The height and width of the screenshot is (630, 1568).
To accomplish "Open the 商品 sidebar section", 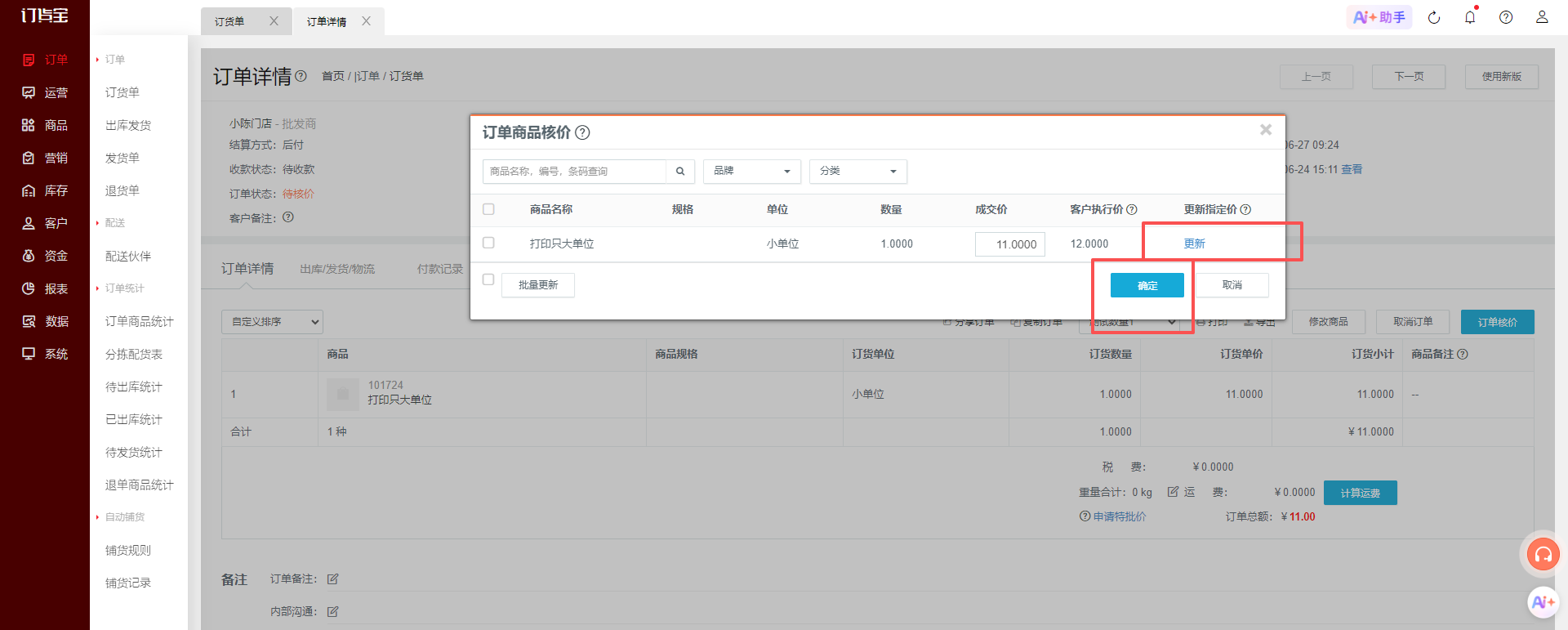I will click(x=45, y=125).
